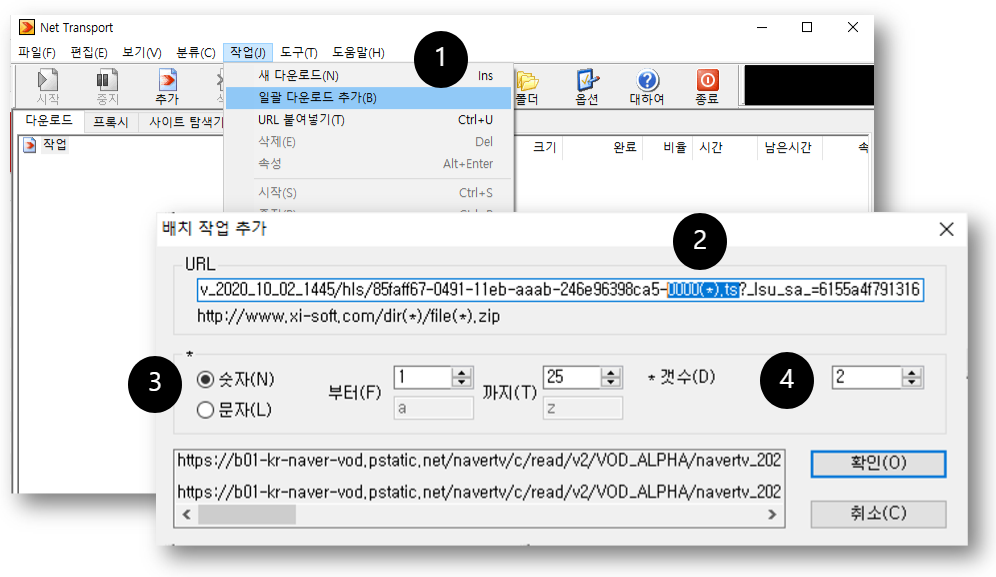Select the 문자(L) radio button
996x577 pixels.
click(x=205, y=410)
